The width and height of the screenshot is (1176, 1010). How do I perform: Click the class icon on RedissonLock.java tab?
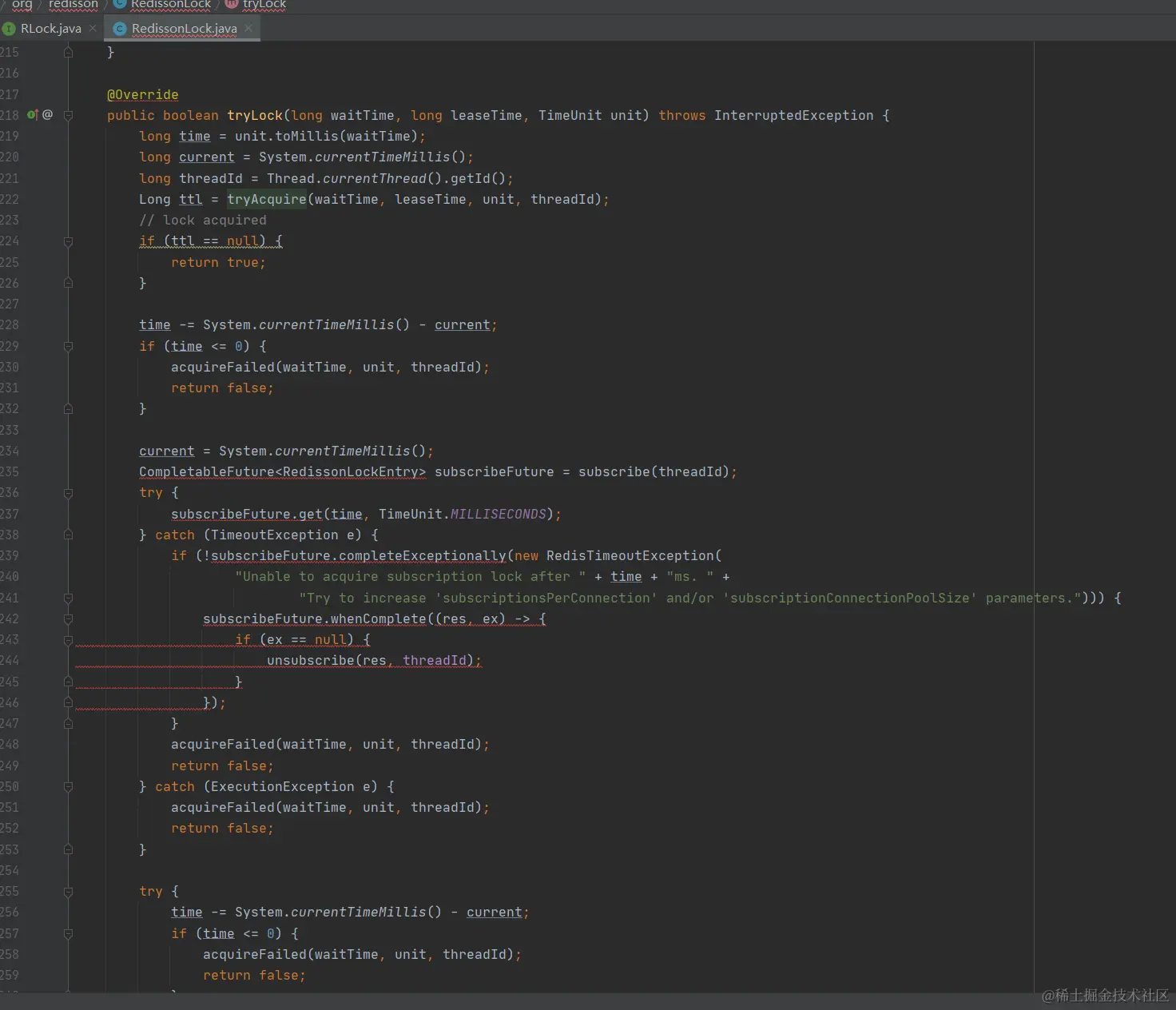(120, 29)
